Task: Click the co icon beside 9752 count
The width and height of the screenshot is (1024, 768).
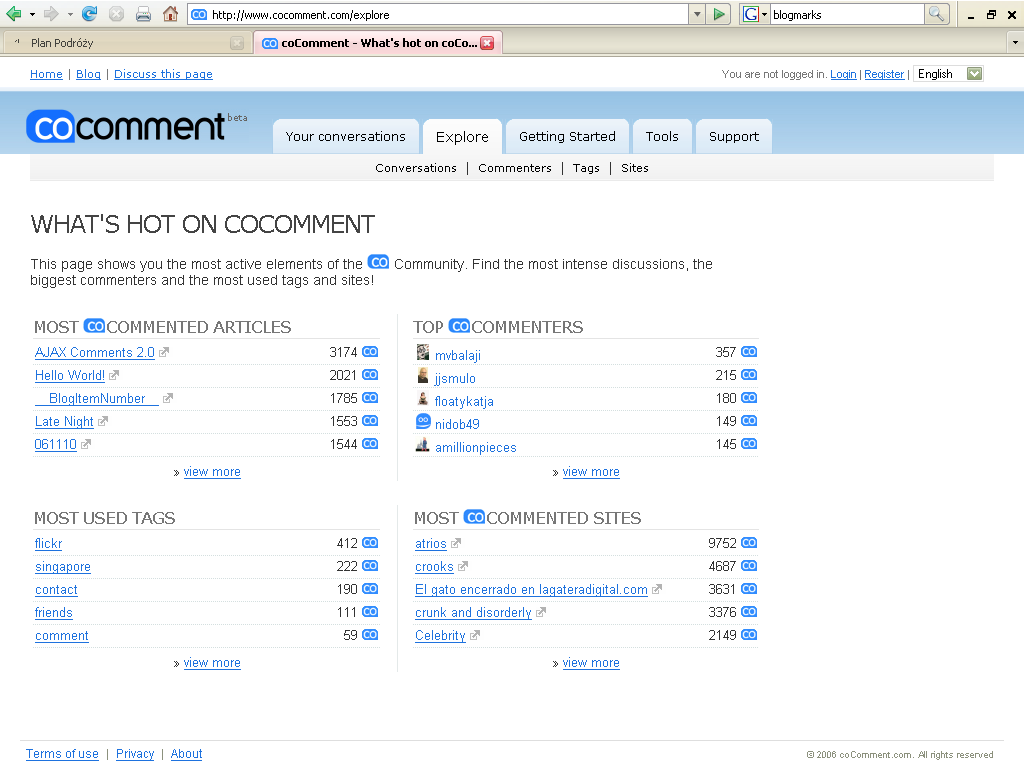Action: click(x=749, y=543)
